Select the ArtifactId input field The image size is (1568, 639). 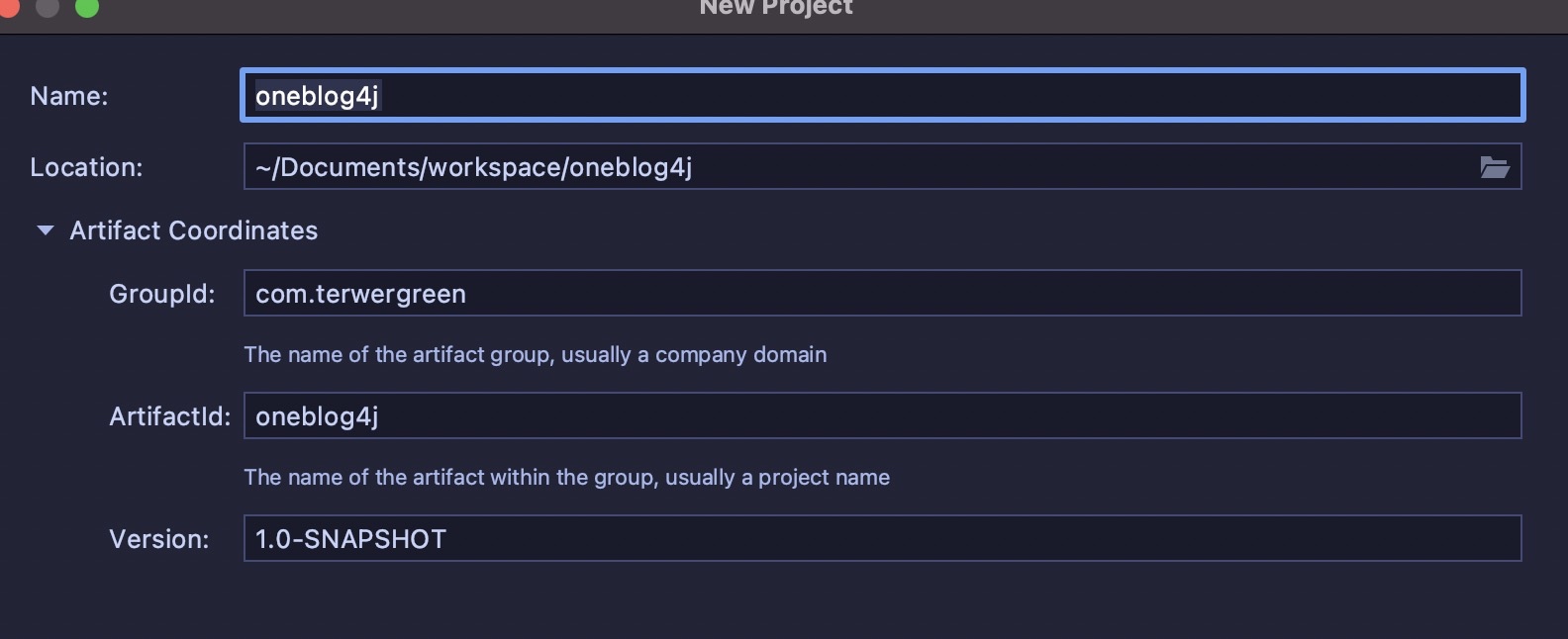point(881,416)
